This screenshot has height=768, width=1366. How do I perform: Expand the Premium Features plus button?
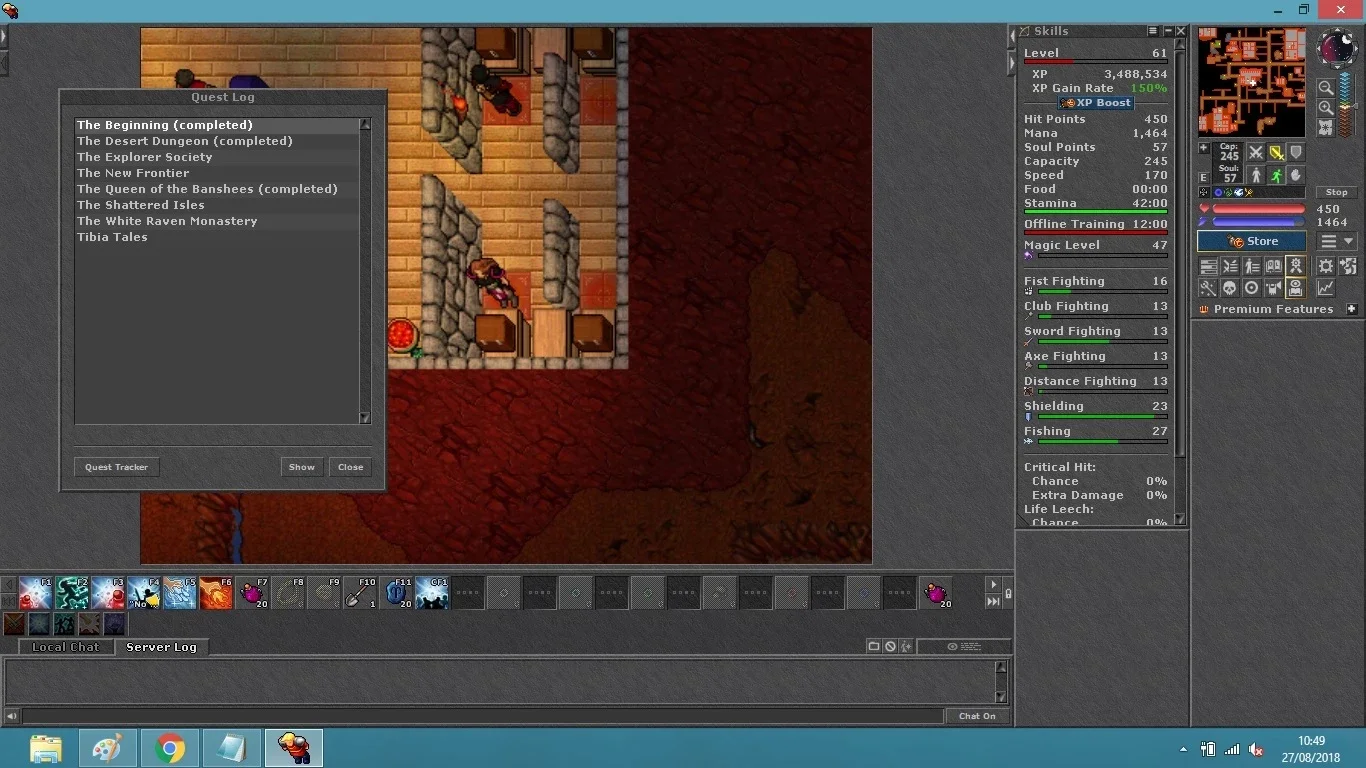1352,309
